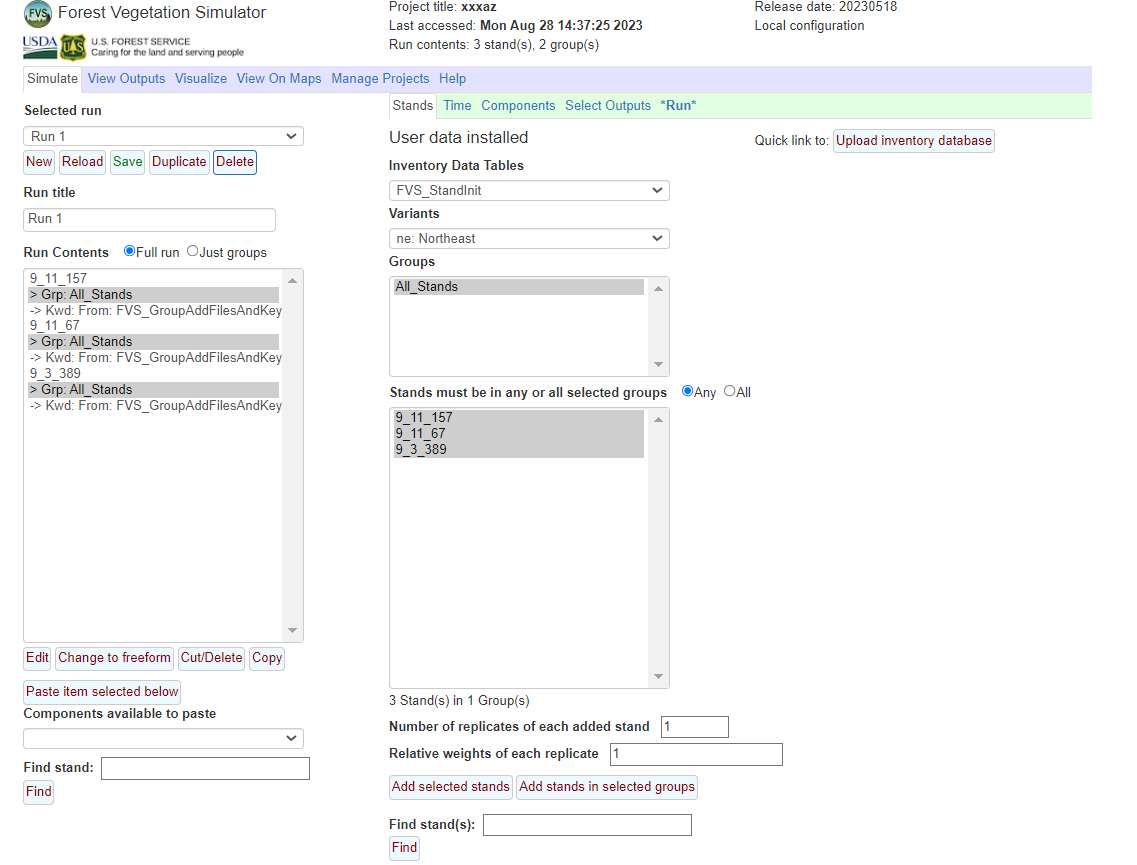Focus the Find stand(s) text field
Screen dimensions: 1137x865
tap(587, 825)
